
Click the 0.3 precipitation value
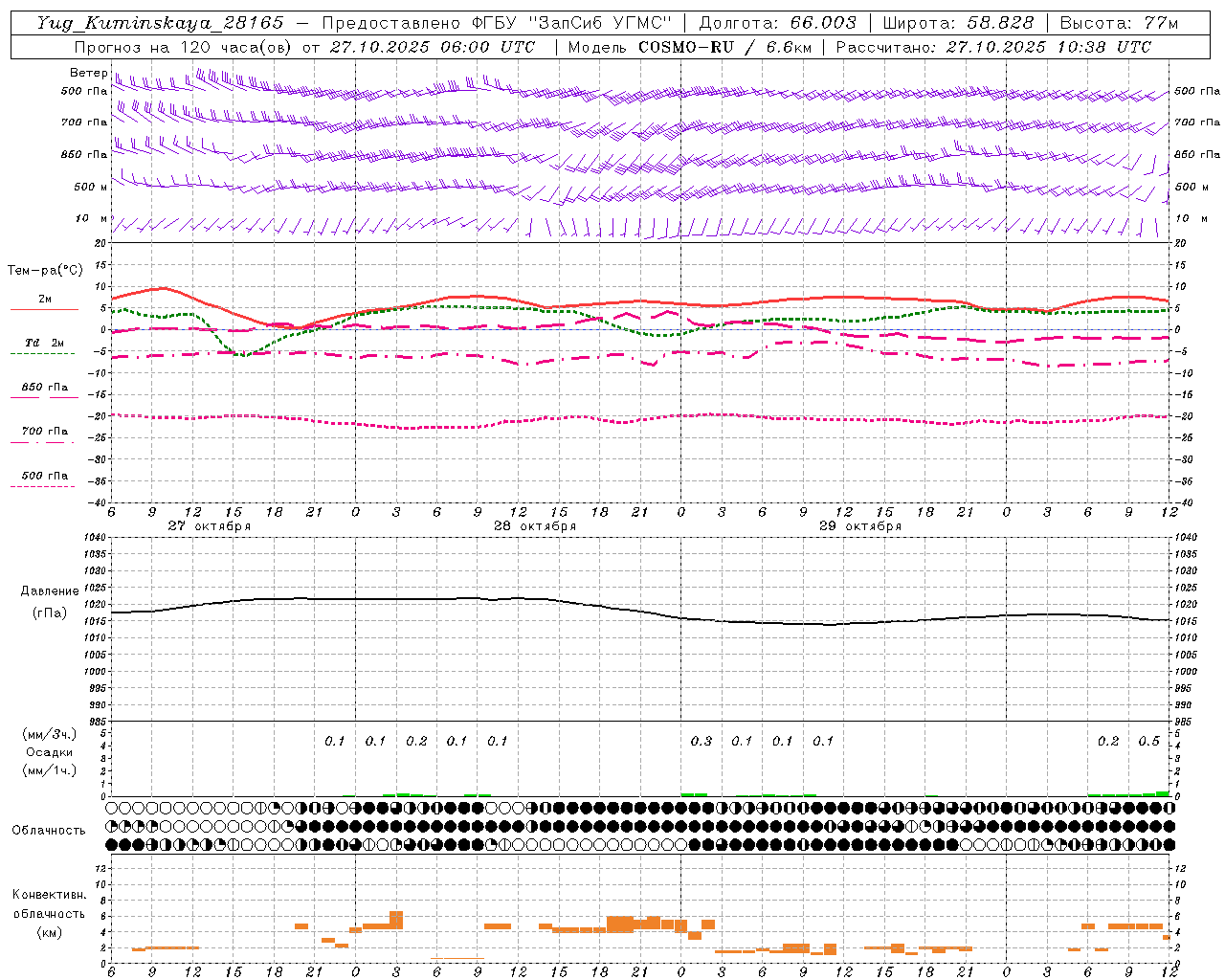coord(702,741)
